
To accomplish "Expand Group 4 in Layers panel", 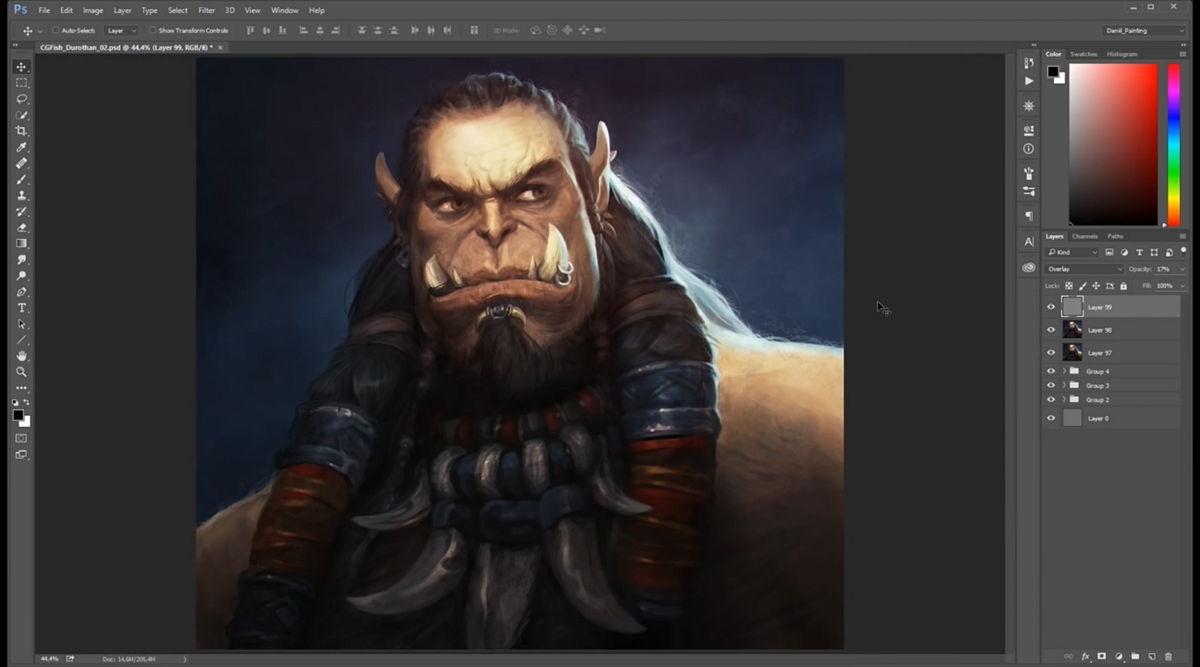I will pyautogui.click(x=1063, y=371).
